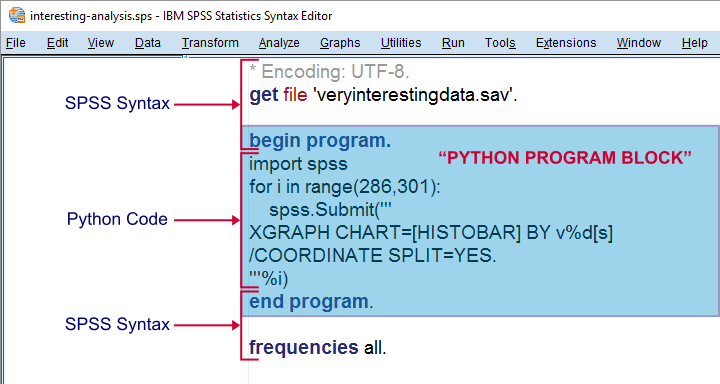Open the Analyze menu

point(279,43)
